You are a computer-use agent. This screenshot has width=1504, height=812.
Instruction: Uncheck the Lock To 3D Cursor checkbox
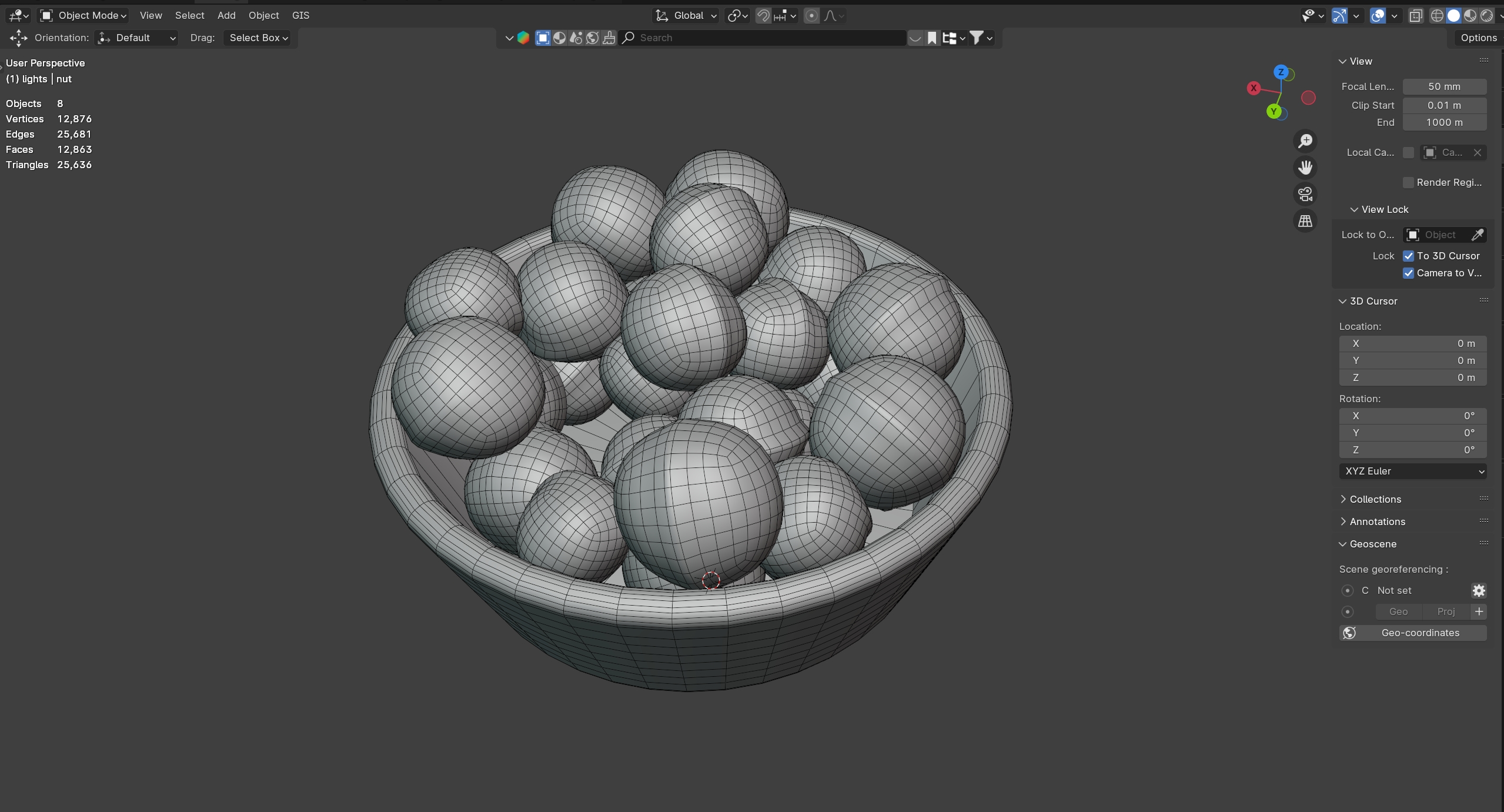(1408, 256)
